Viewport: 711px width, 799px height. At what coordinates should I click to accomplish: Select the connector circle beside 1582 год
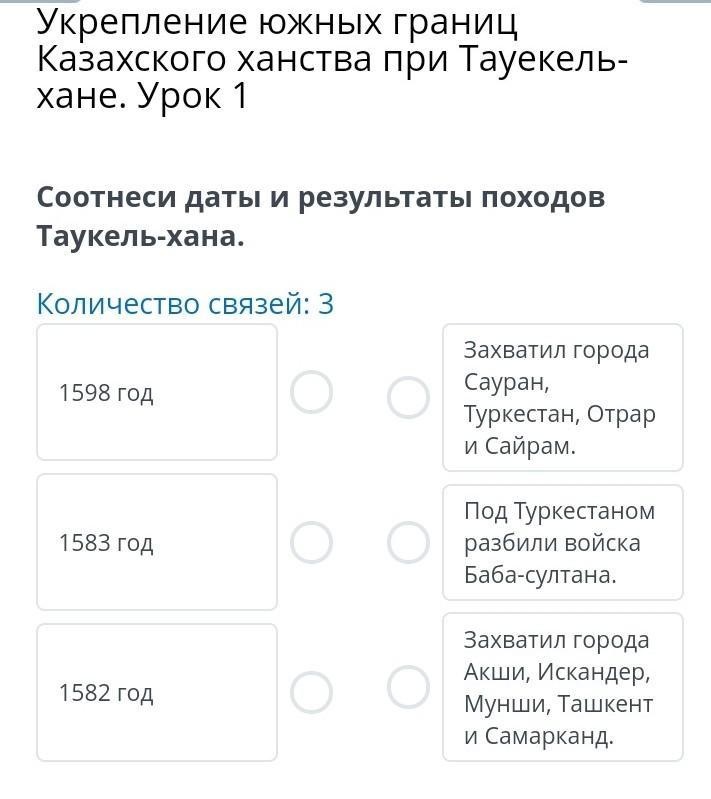311,692
